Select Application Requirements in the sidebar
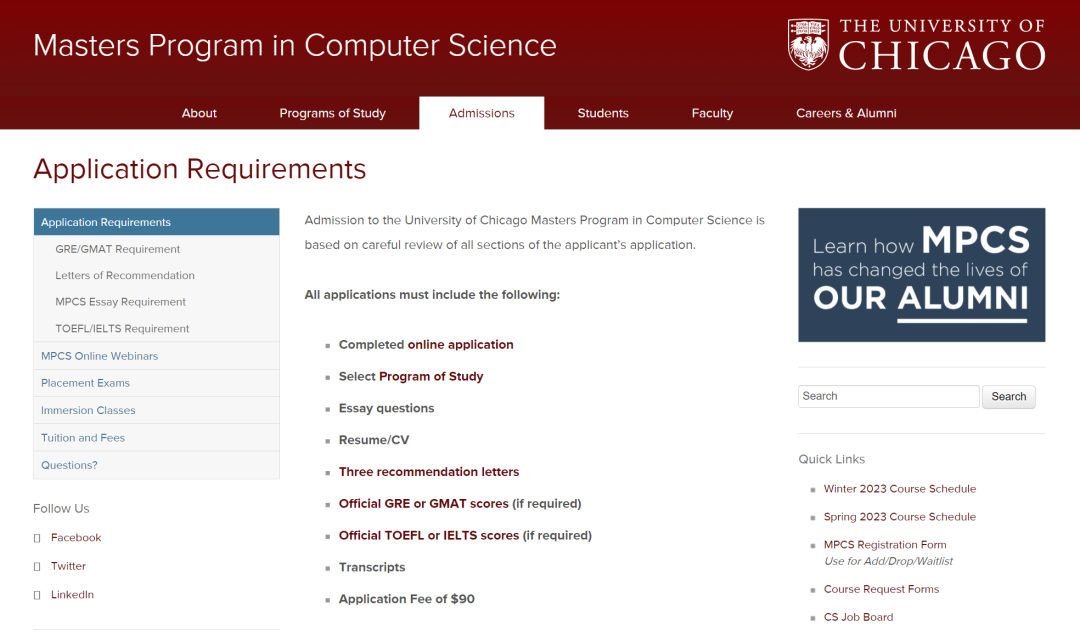Viewport: 1080px width, 635px height. (156, 222)
